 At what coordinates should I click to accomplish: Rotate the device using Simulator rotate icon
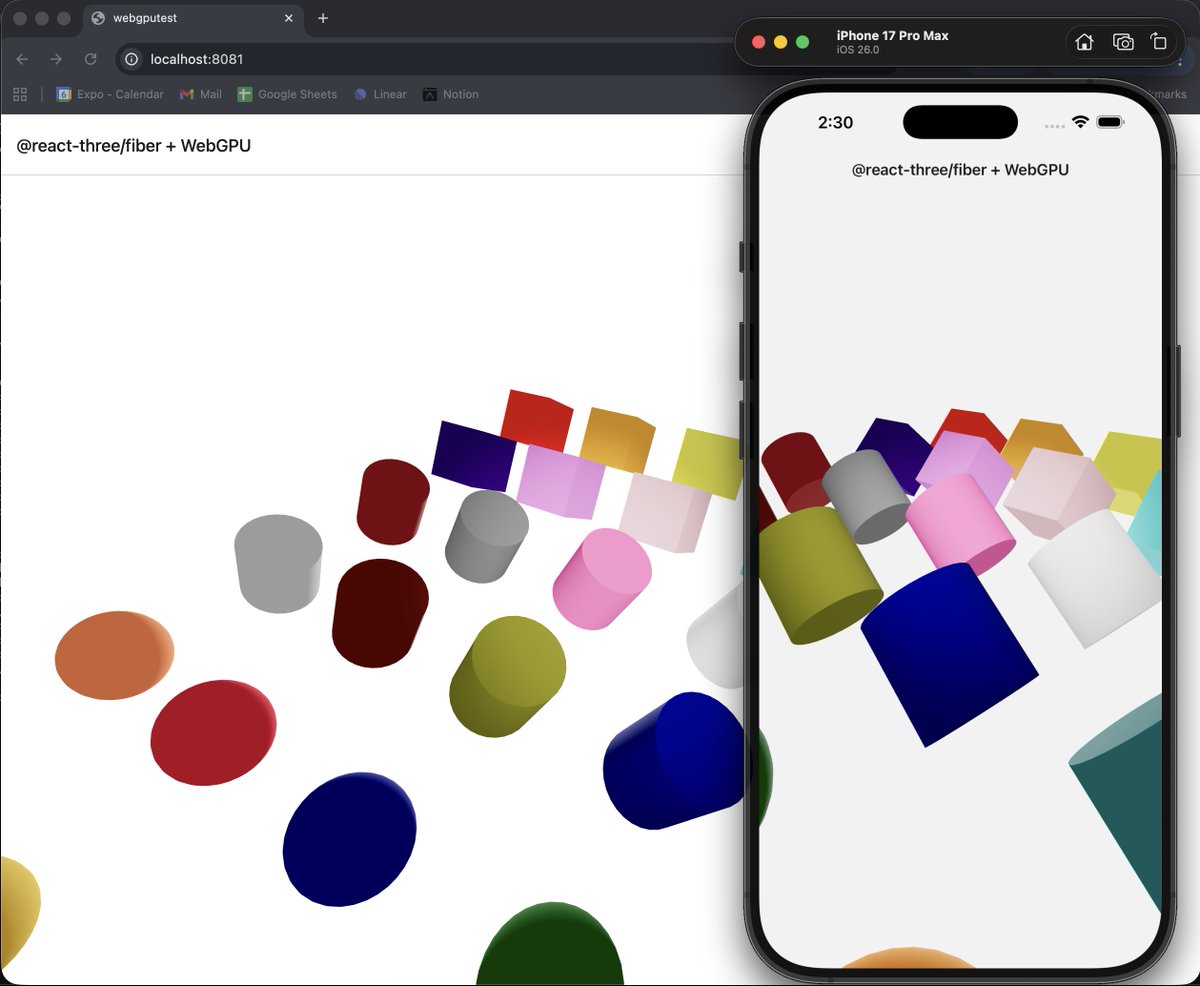(x=1159, y=42)
